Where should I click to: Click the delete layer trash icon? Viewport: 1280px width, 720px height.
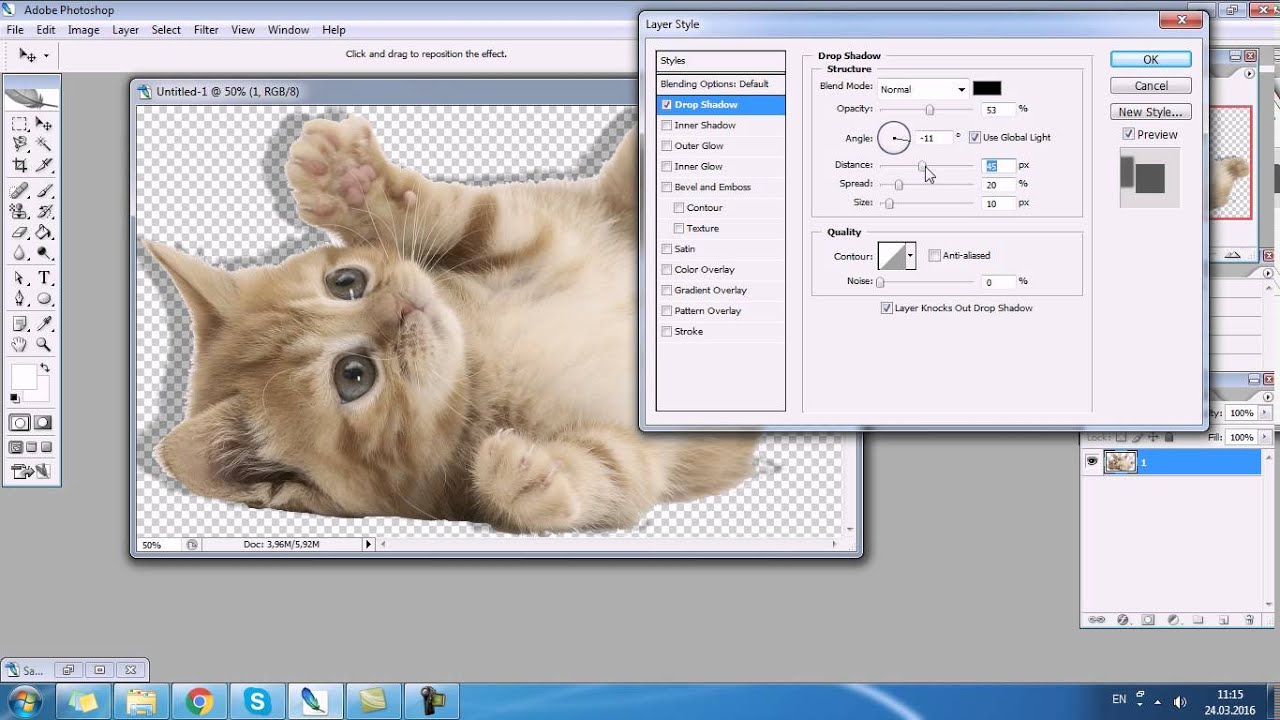tap(1250, 620)
